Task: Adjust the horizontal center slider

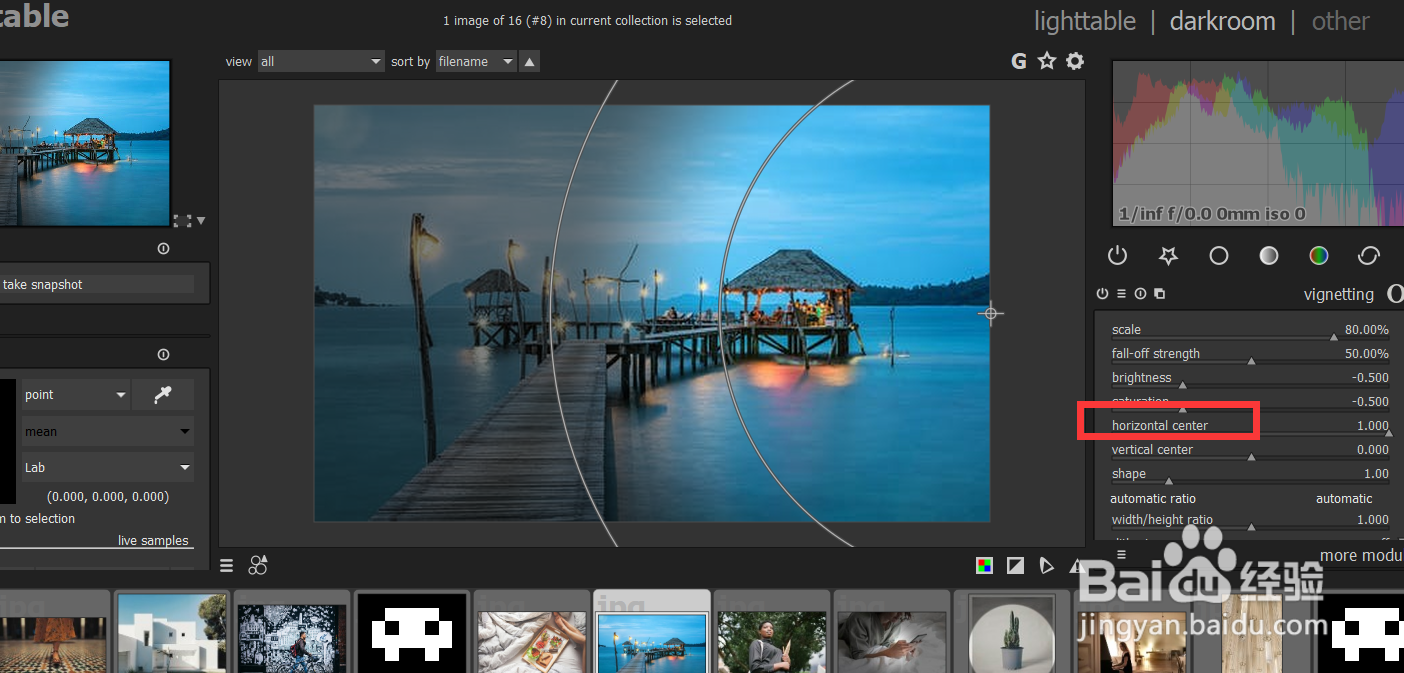Action: (1250, 427)
